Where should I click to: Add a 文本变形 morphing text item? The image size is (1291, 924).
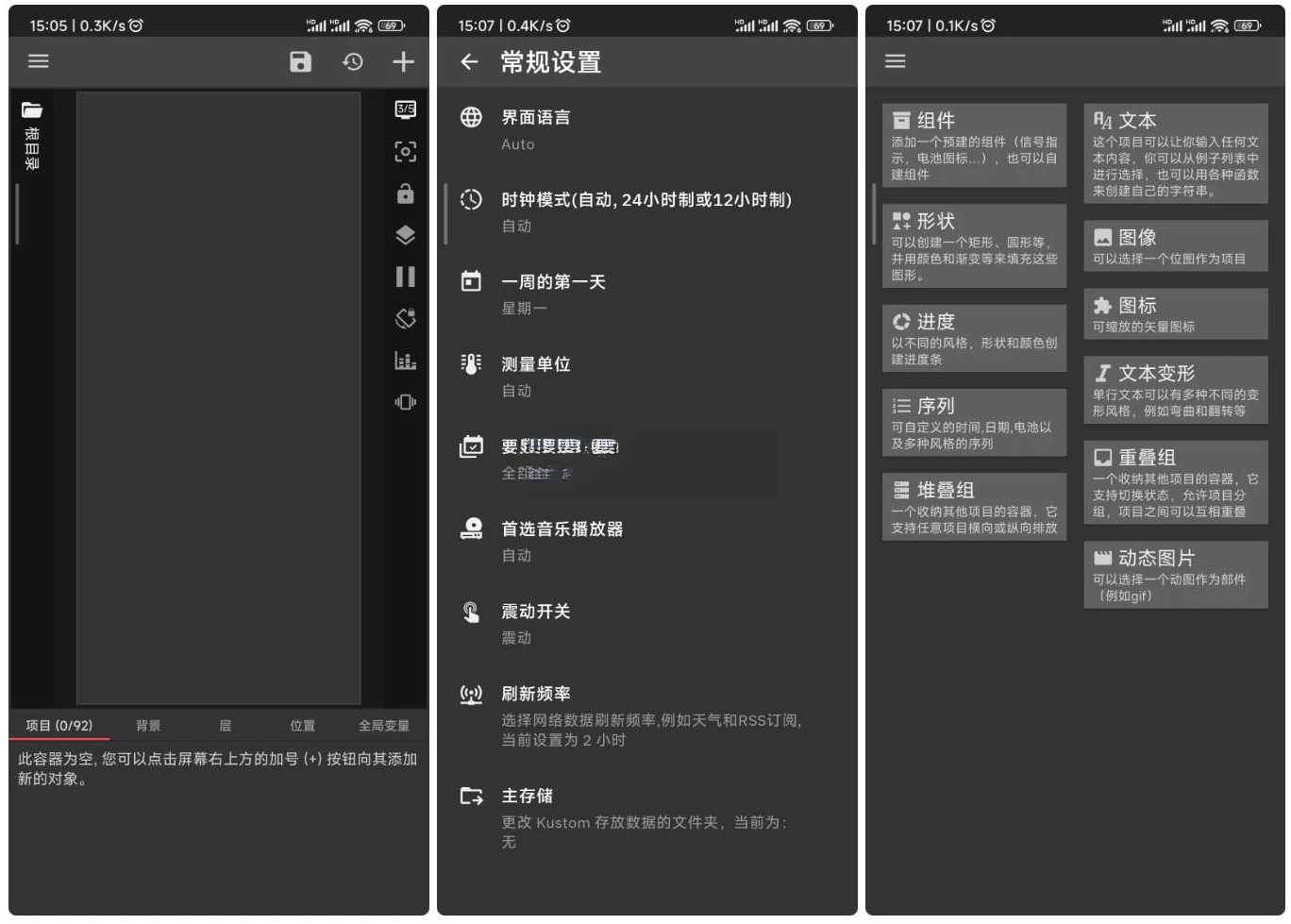coord(1175,389)
